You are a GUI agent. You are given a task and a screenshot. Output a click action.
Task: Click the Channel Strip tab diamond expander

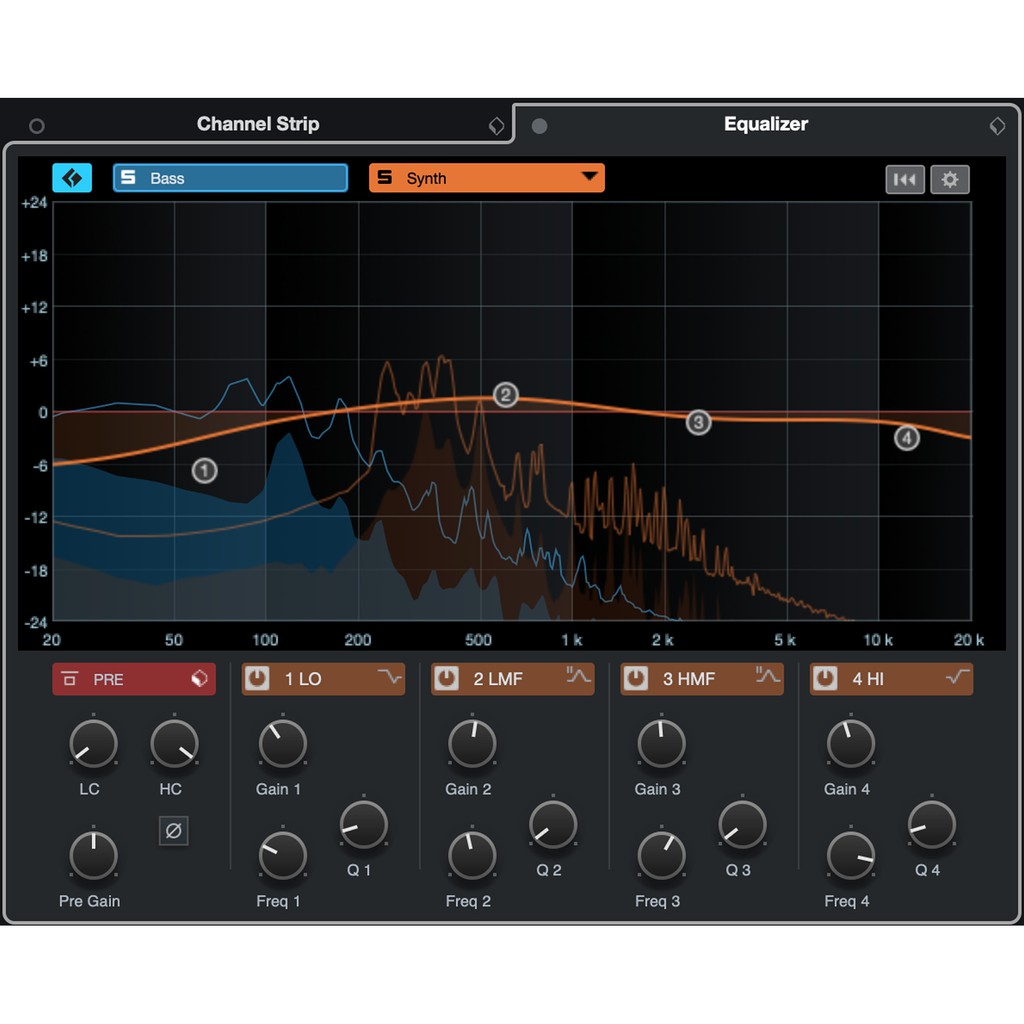(496, 126)
